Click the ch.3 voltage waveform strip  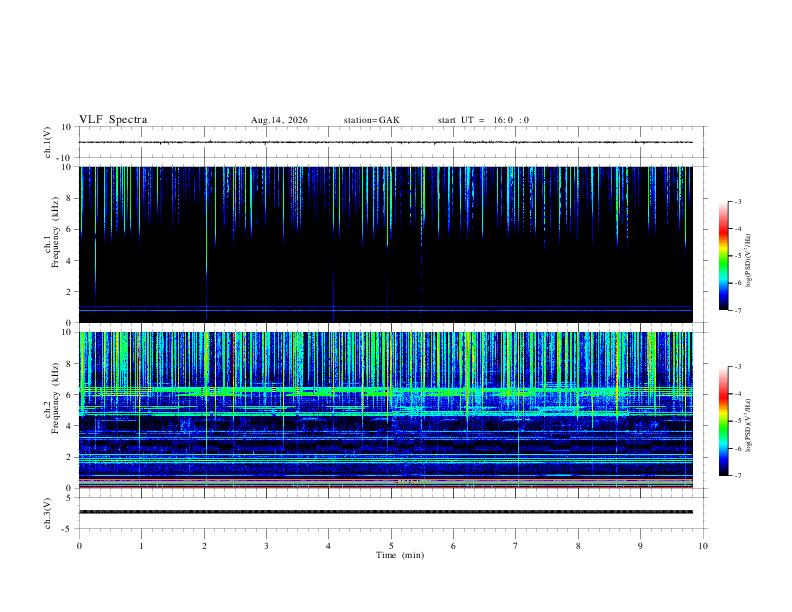tap(386, 512)
